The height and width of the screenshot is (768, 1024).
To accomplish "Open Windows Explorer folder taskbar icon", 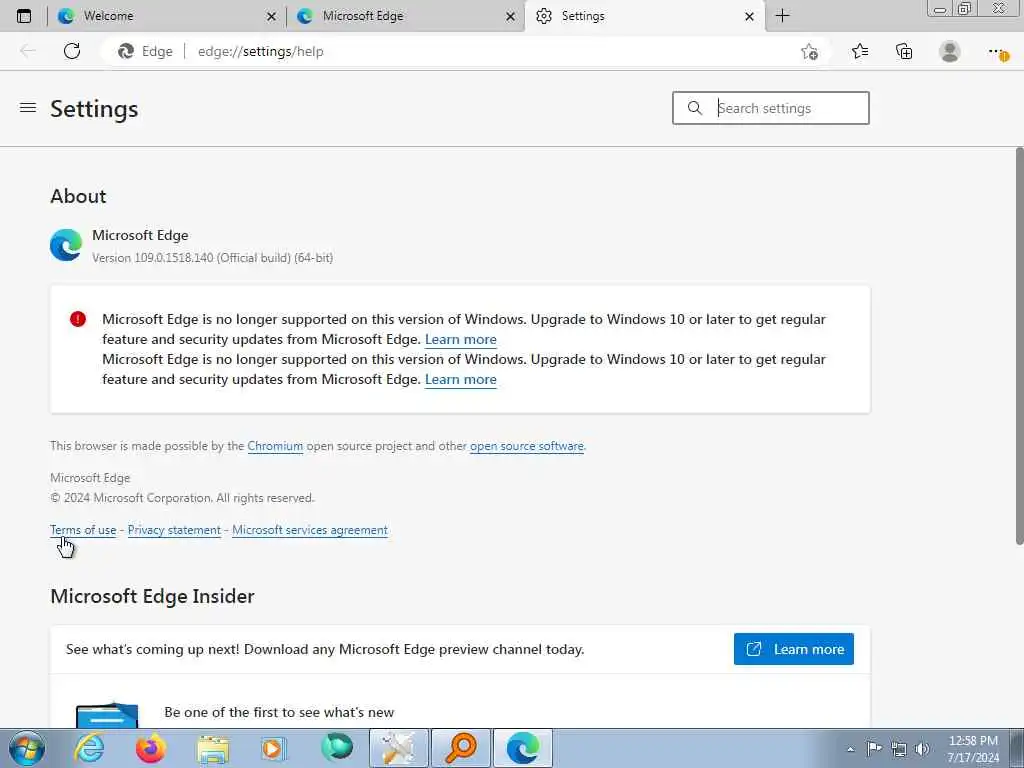I will [213, 749].
